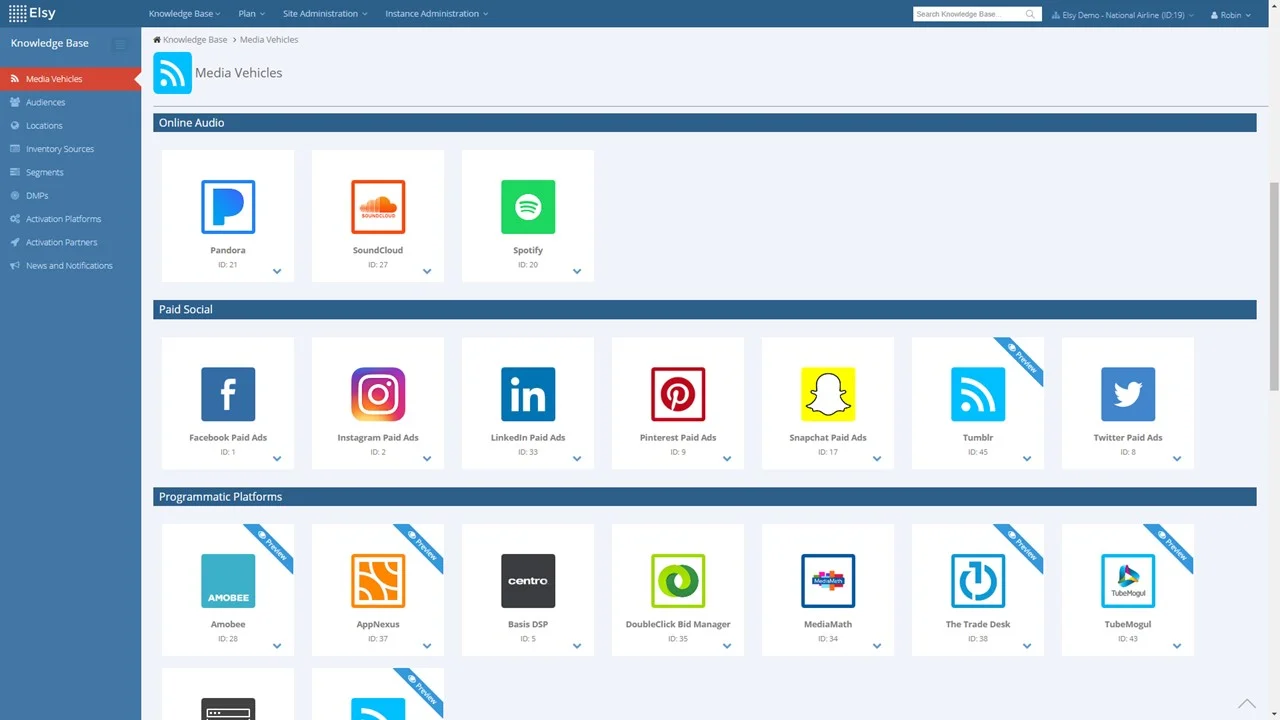Select The Trade Desk logo
This screenshot has width=1280, height=720.
(978, 581)
